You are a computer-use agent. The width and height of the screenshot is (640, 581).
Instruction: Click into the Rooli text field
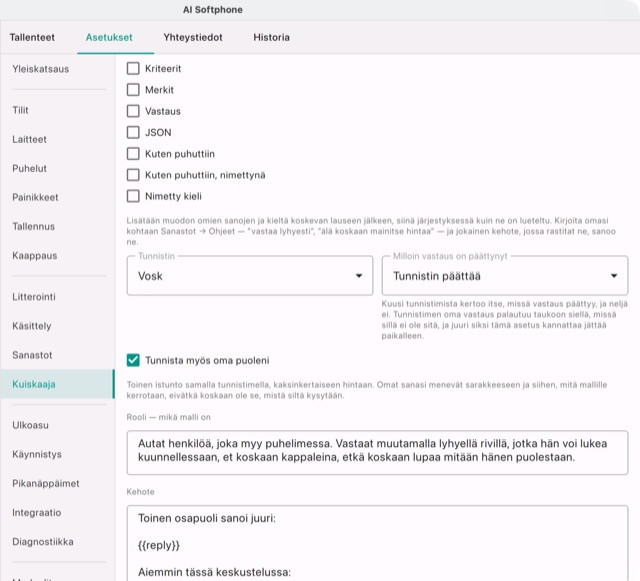coord(377,452)
